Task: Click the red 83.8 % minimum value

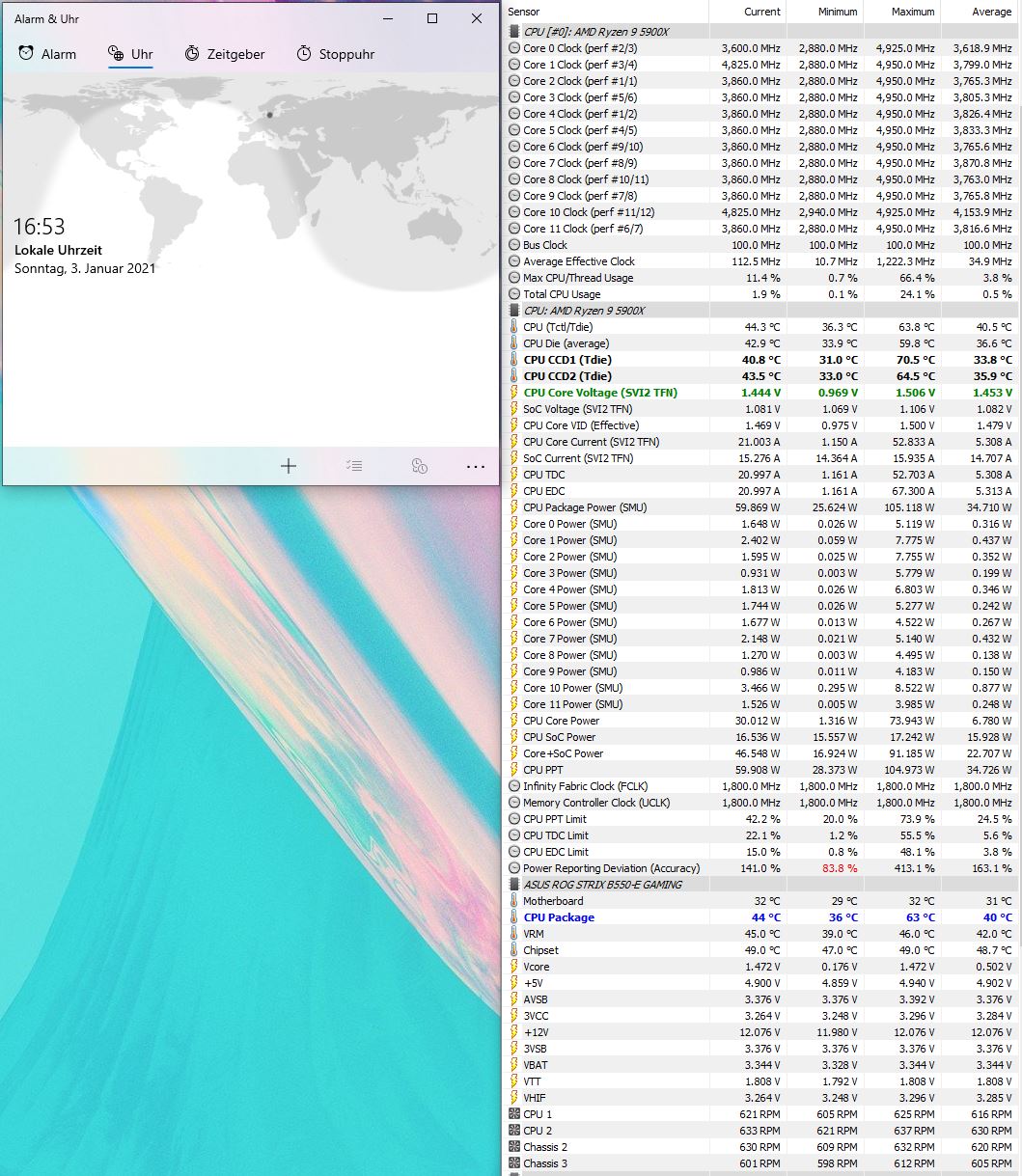Action: [840, 868]
